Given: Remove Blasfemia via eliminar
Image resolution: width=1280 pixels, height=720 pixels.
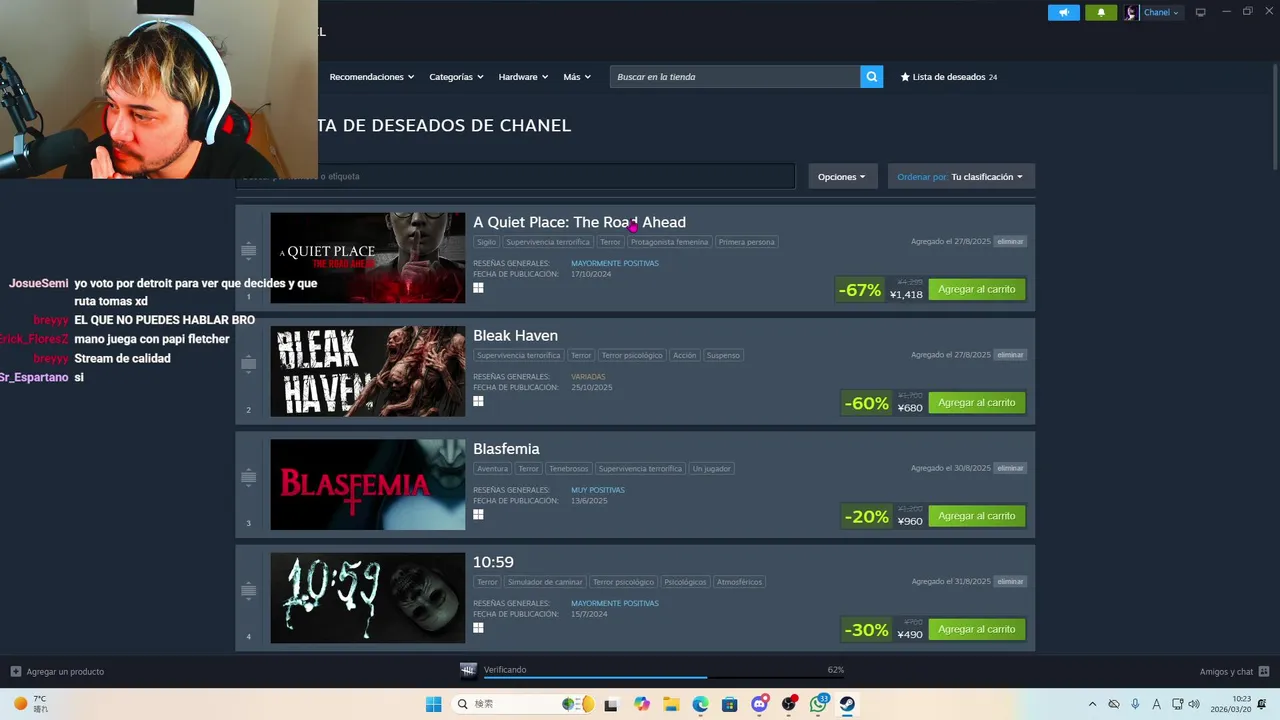Looking at the screenshot, I should (x=1010, y=468).
